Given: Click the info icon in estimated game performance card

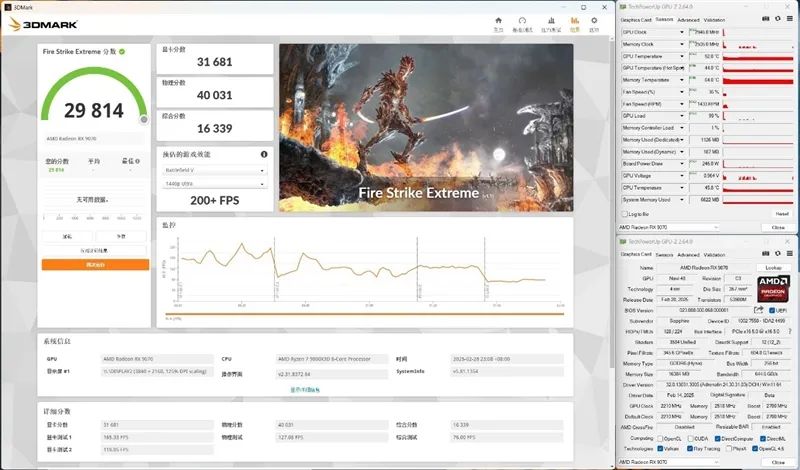Looking at the screenshot, I should pos(264,154).
